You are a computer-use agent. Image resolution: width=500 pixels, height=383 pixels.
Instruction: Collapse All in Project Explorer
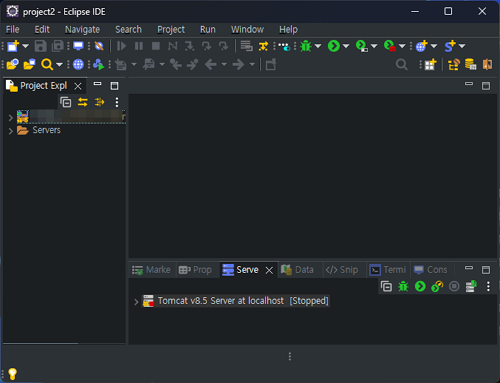[x=66, y=102]
